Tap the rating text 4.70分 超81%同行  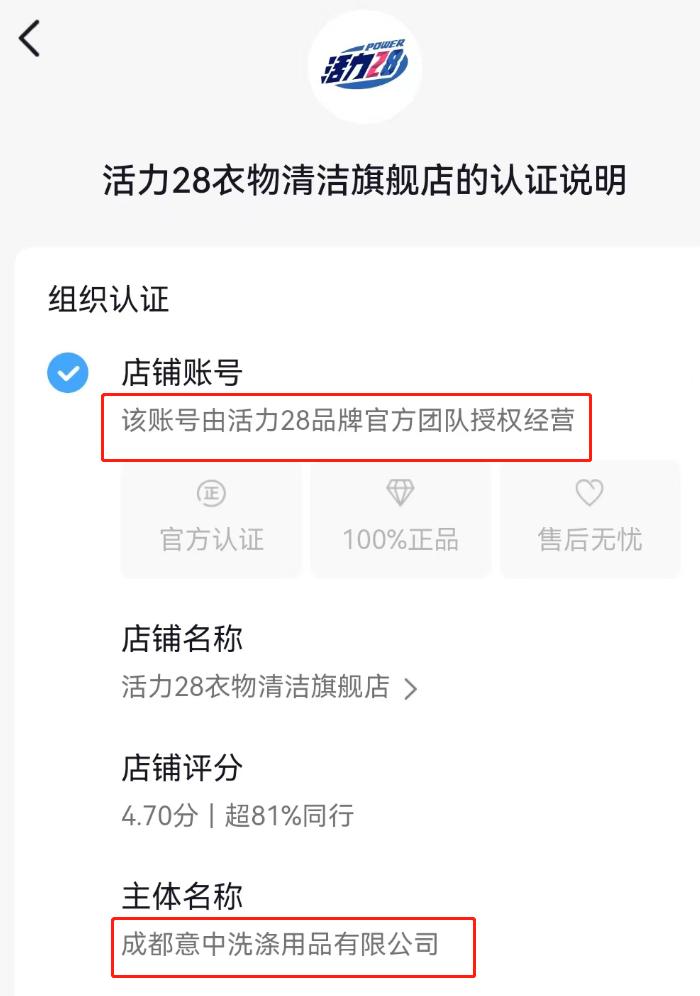point(238,816)
